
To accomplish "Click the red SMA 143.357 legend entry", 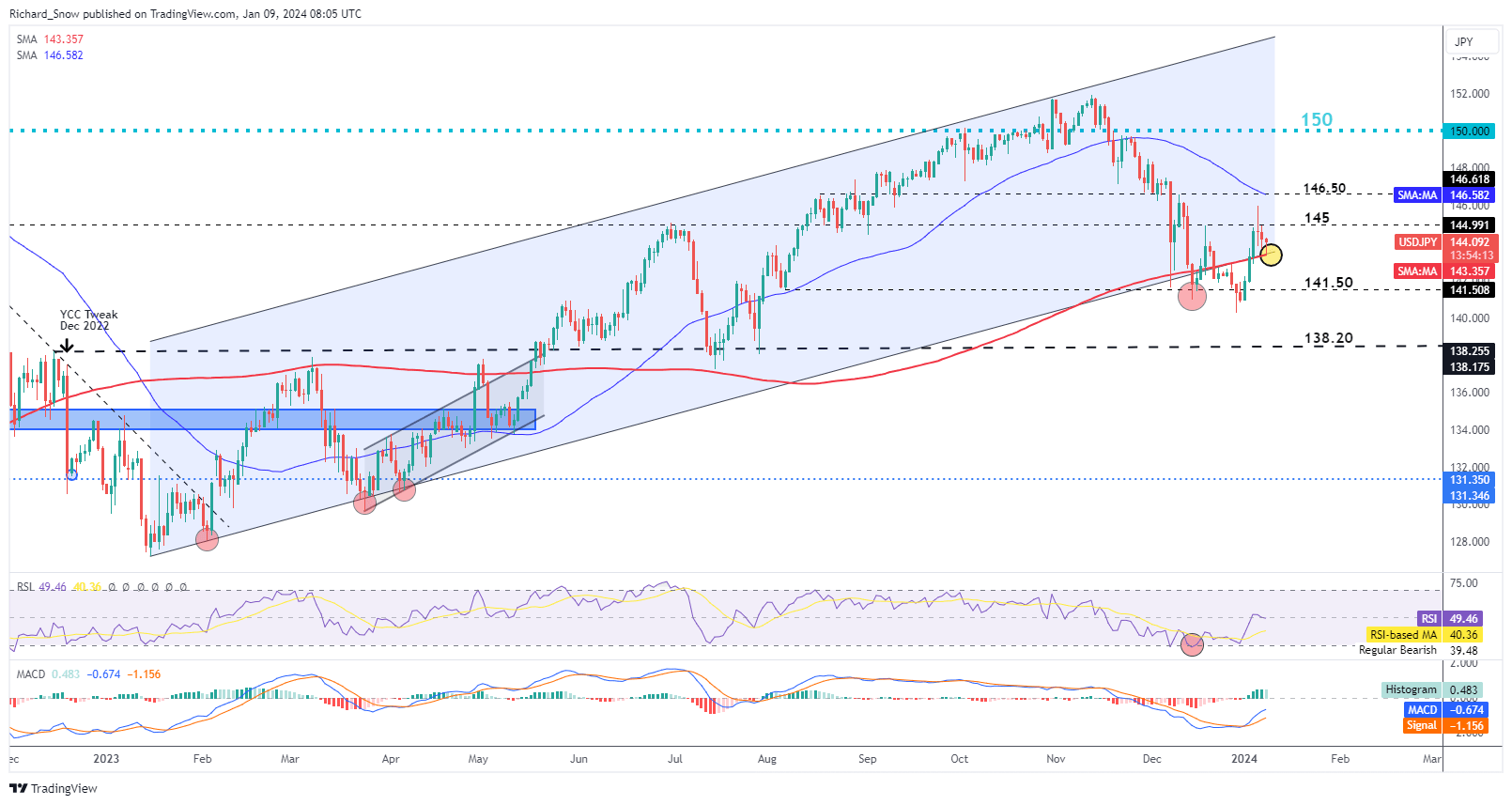I will point(50,39).
